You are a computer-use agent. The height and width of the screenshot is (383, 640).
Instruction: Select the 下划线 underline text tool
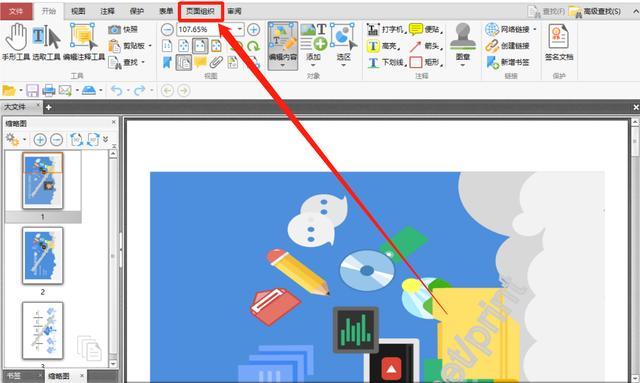(386, 62)
